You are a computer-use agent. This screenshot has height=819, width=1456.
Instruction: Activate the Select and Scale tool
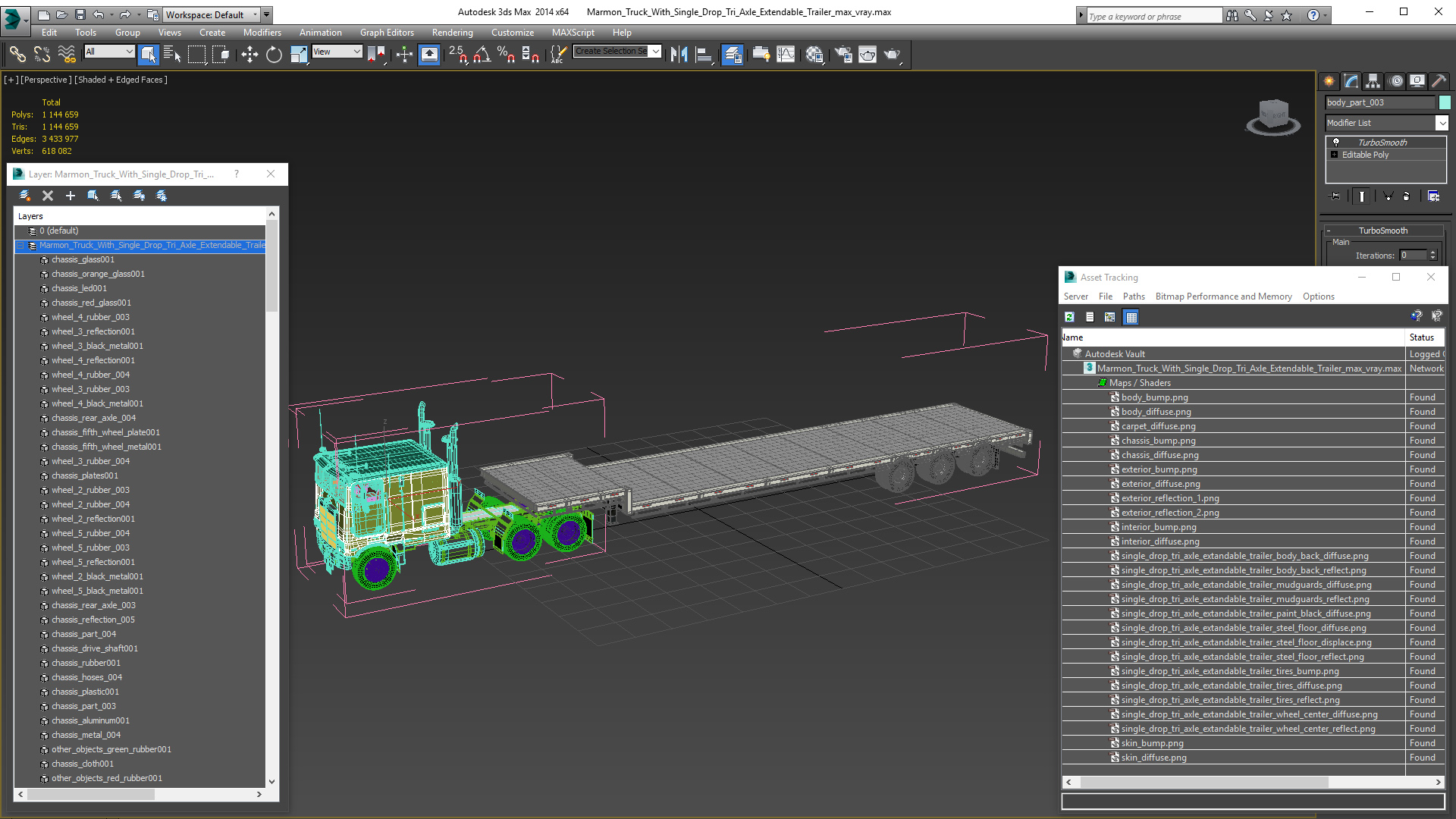click(x=299, y=54)
